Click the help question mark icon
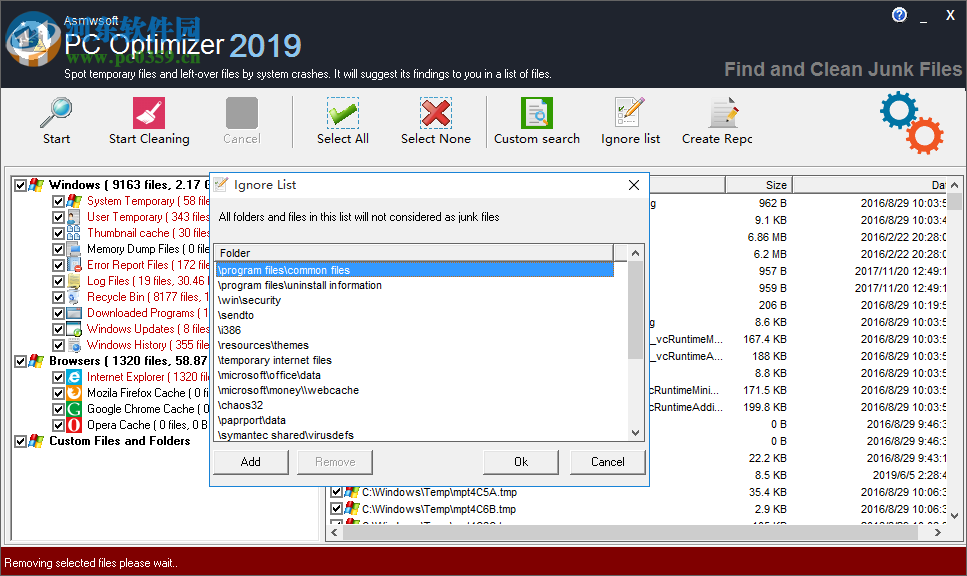 [x=898, y=14]
